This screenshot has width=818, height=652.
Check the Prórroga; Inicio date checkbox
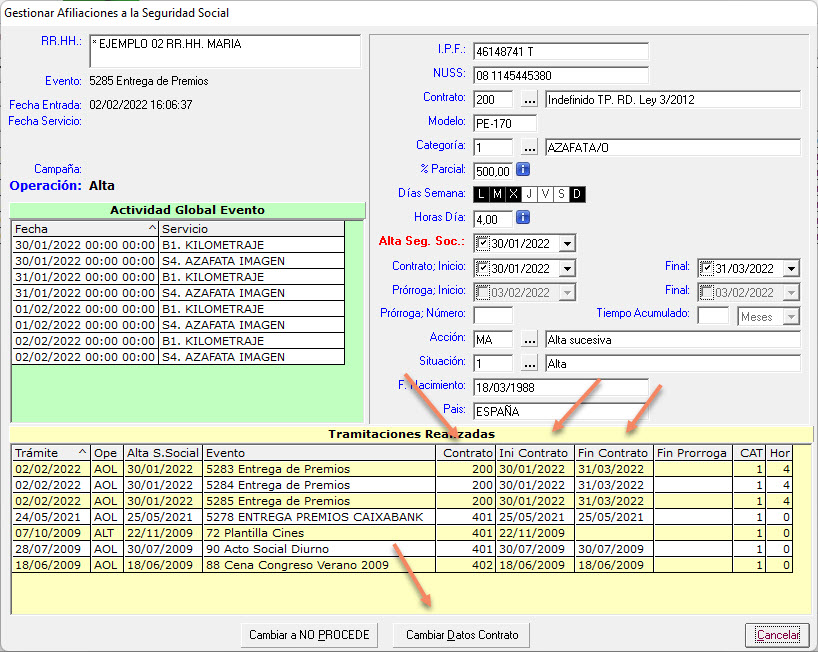tap(483, 292)
